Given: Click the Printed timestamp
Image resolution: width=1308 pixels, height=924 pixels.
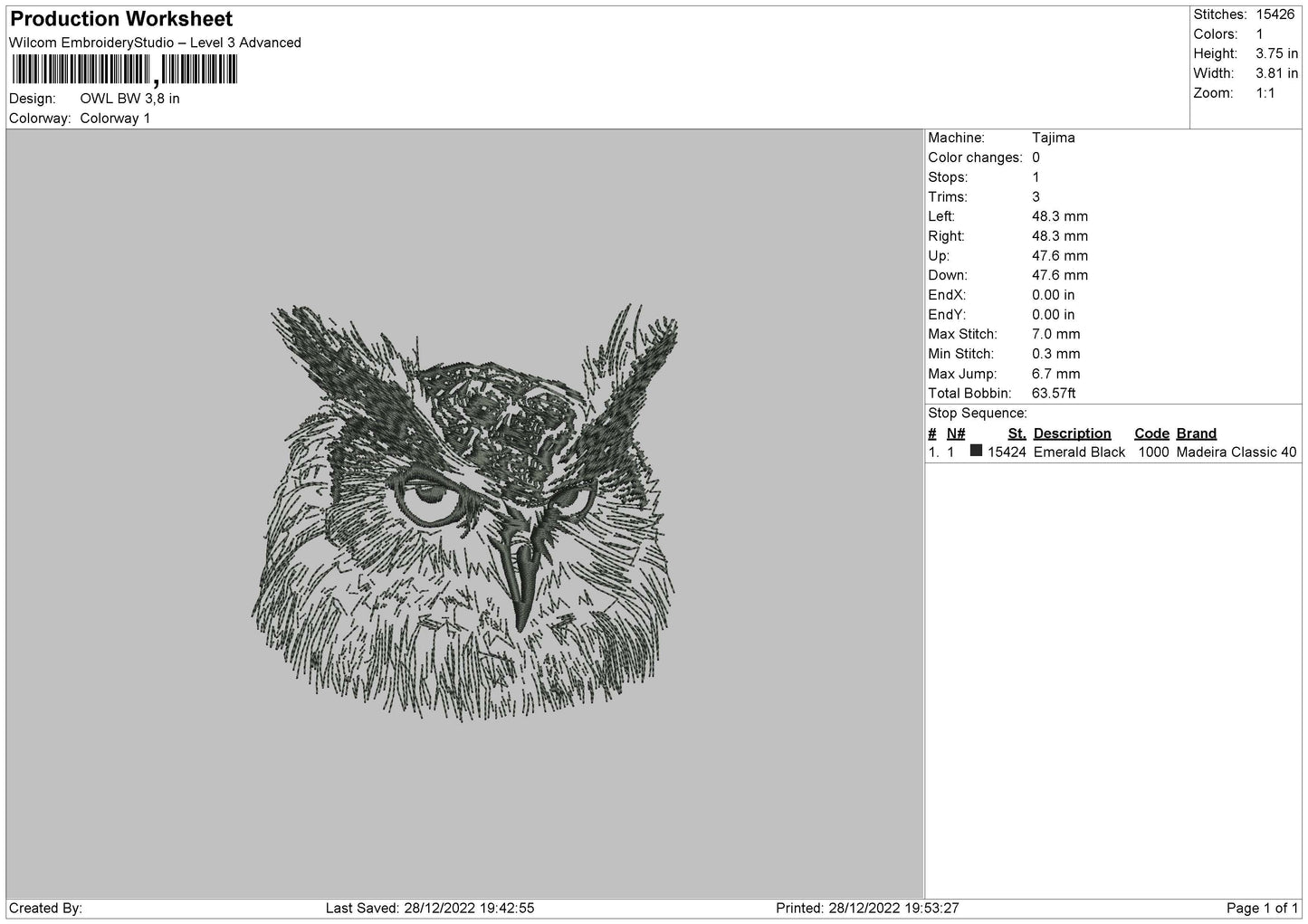Looking at the screenshot, I should [x=867, y=909].
